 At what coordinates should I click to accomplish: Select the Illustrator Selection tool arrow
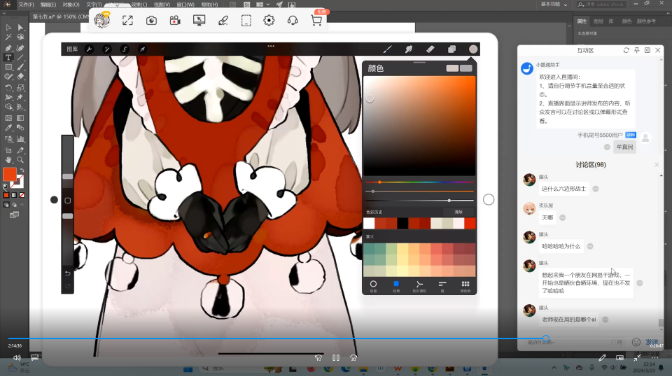tap(8, 27)
